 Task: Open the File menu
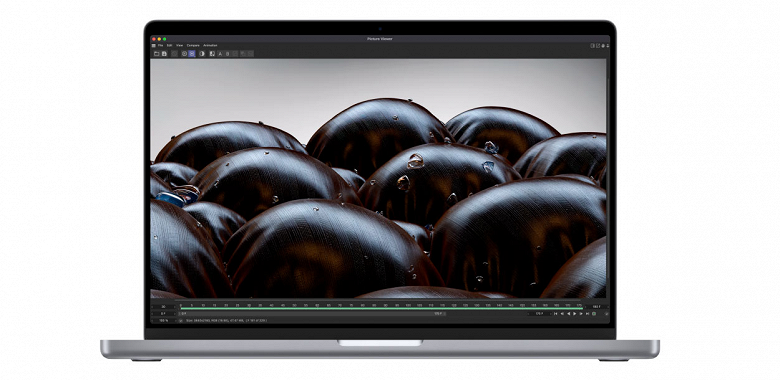coord(160,45)
